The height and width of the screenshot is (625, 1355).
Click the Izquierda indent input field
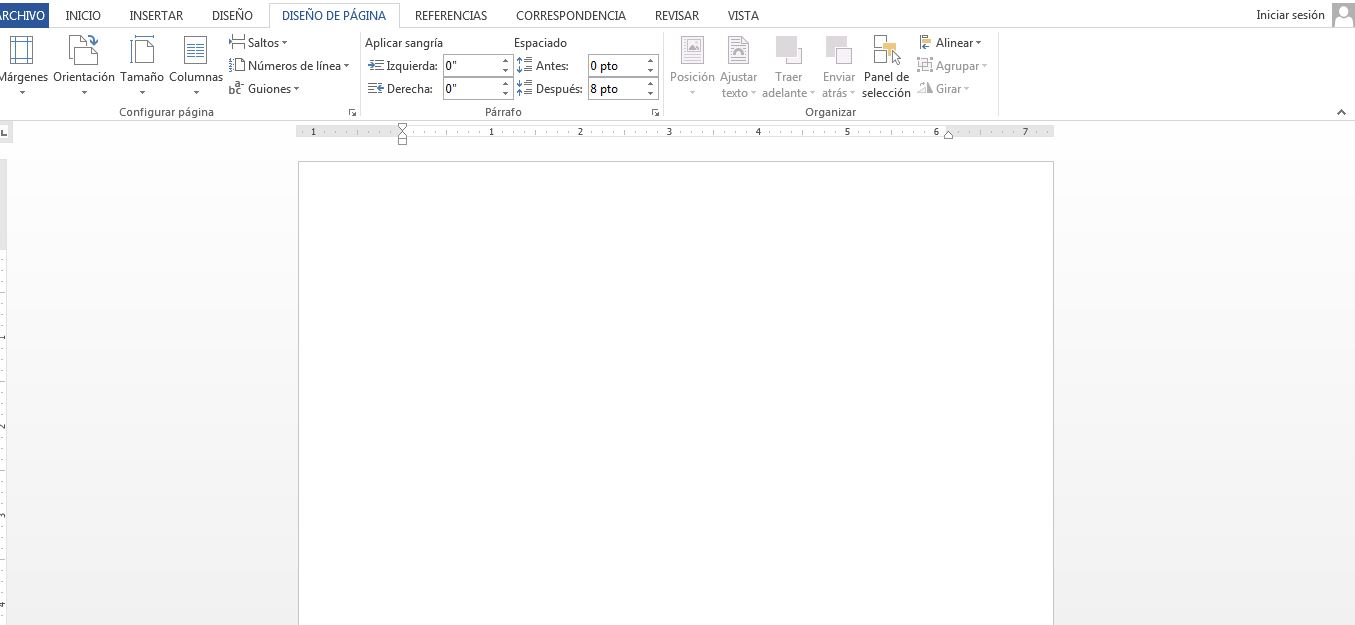[x=471, y=66]
